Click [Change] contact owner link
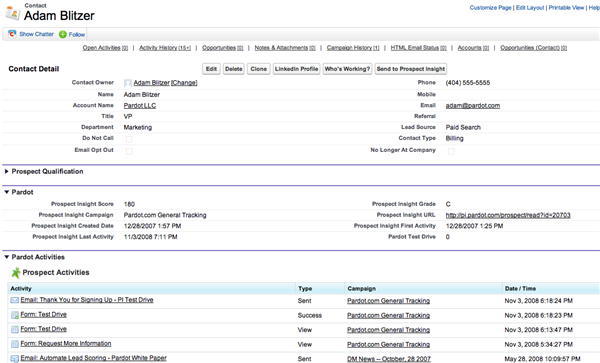This screenshot has width=600, height=363. coord(184,83)
